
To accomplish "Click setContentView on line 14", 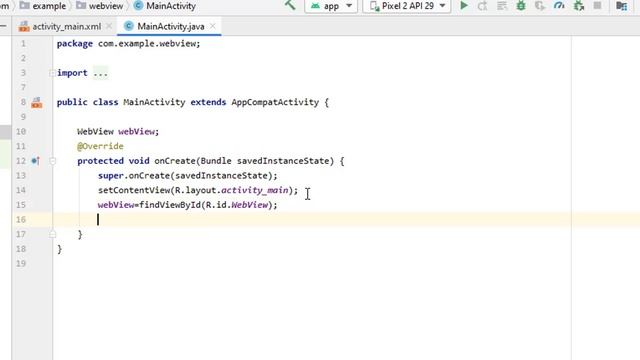I will tap(134, 190).
